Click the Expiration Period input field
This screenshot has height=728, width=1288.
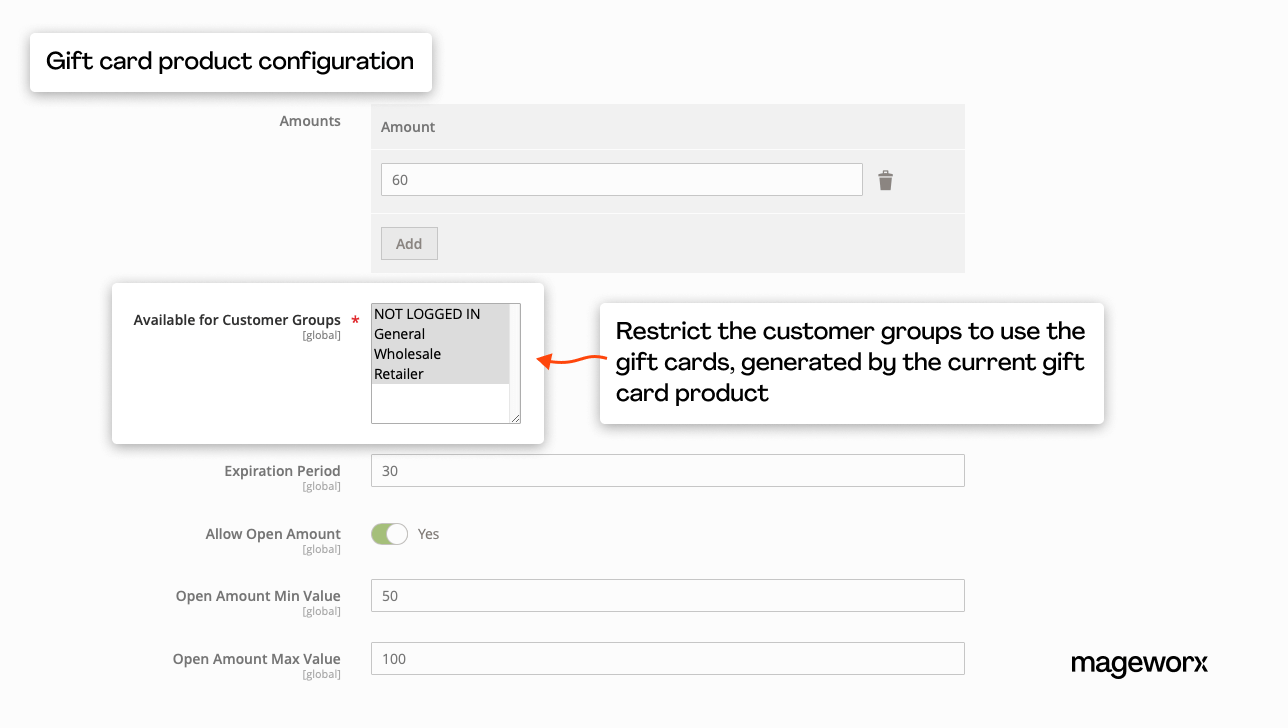pyautogui.click(x=667, y=471)
